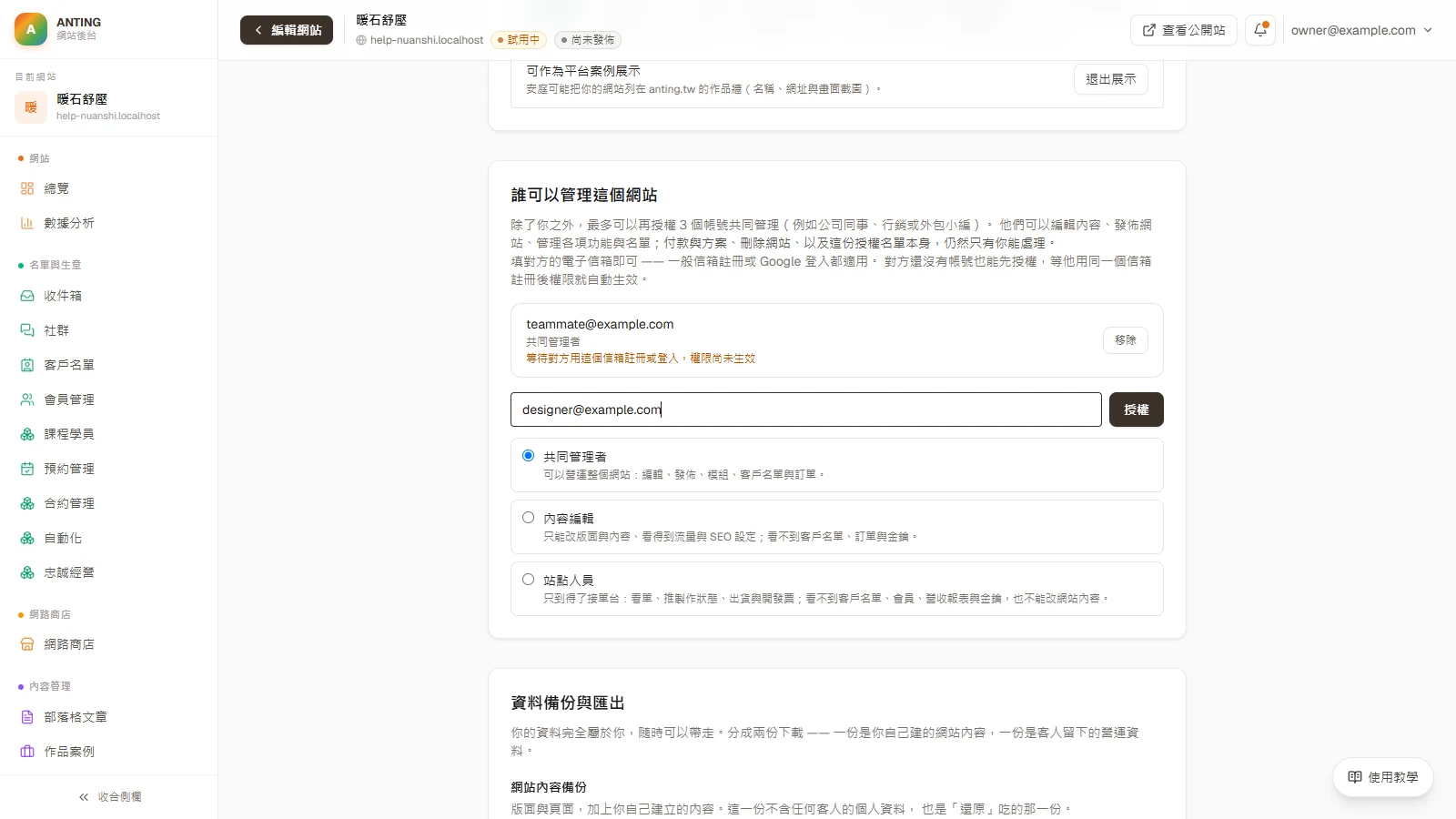Viewport: 1456px width, 819px height.
Task: Remove teammate@example.com with 移除 button
Action: pyautogui.click(x=1126, y=340)
